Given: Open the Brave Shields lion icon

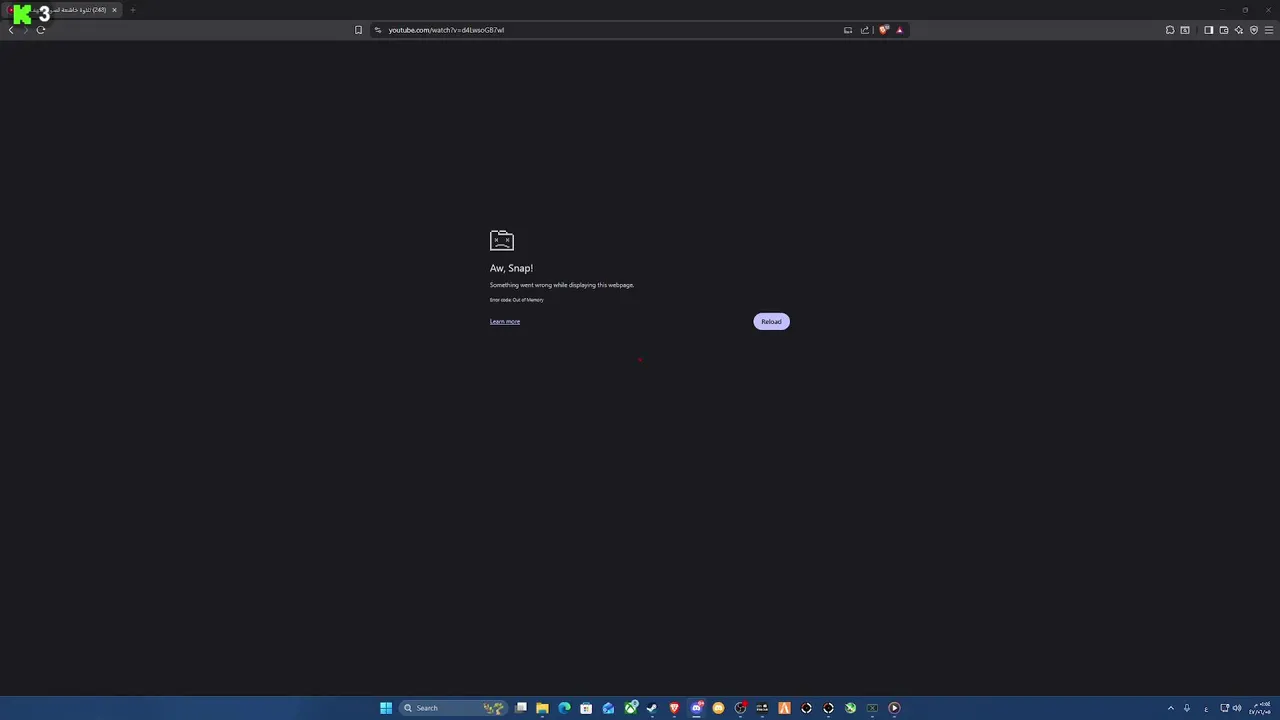Looking at the screenshot, I should (x=883, y=30).
